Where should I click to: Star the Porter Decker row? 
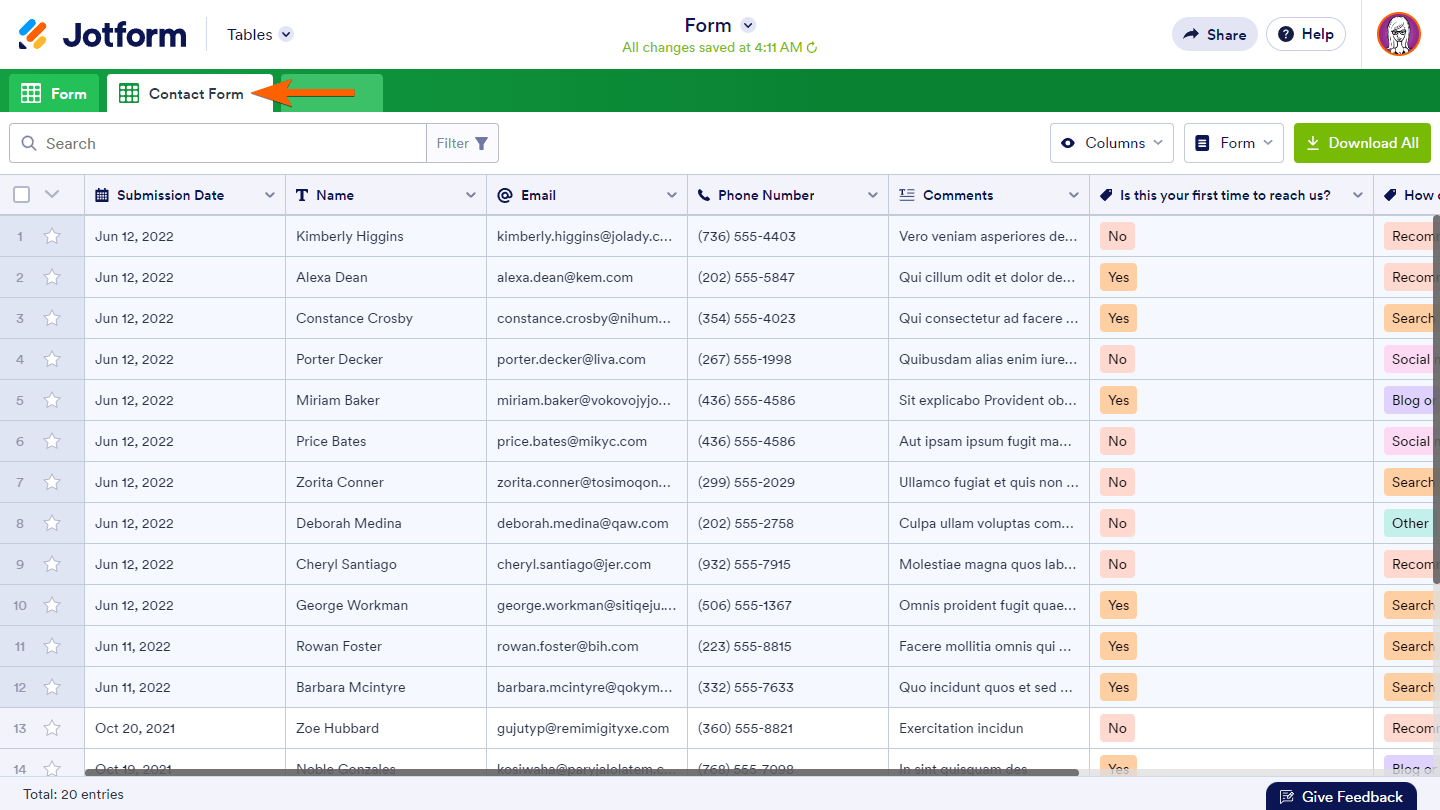coord(52,360)
